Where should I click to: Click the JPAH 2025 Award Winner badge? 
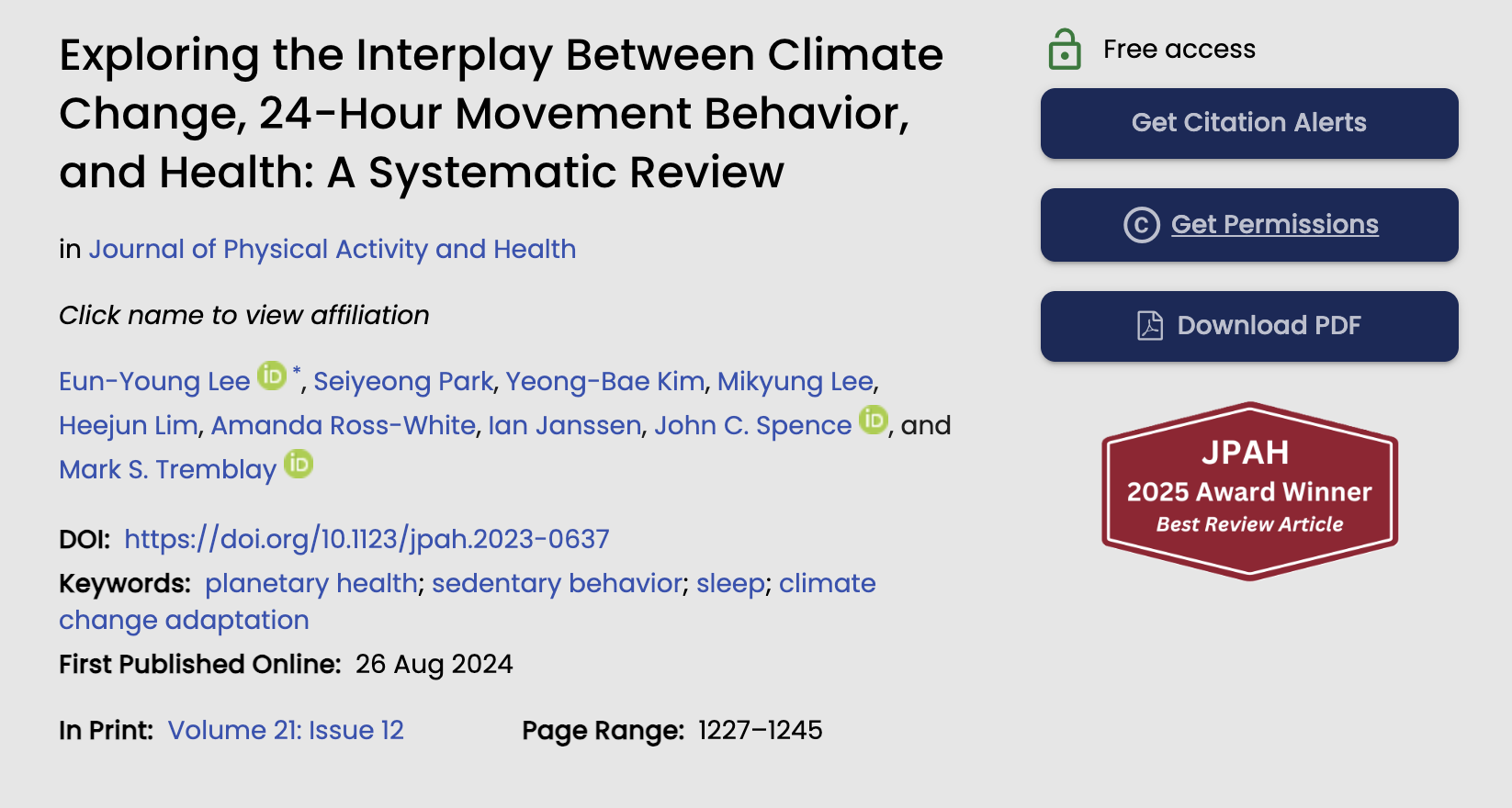(1249, 491)
